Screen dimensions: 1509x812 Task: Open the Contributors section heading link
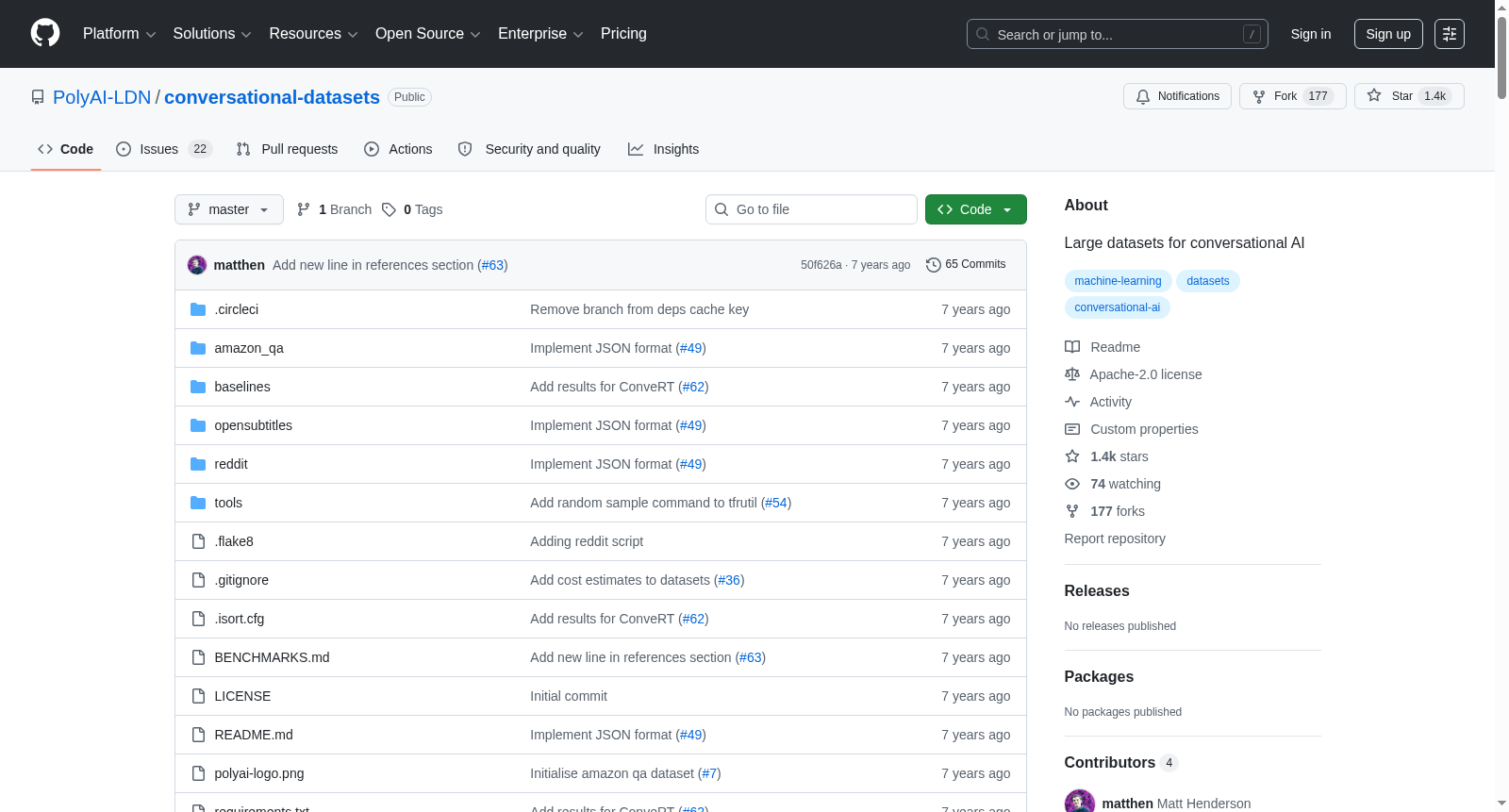tap(1121, 762)
